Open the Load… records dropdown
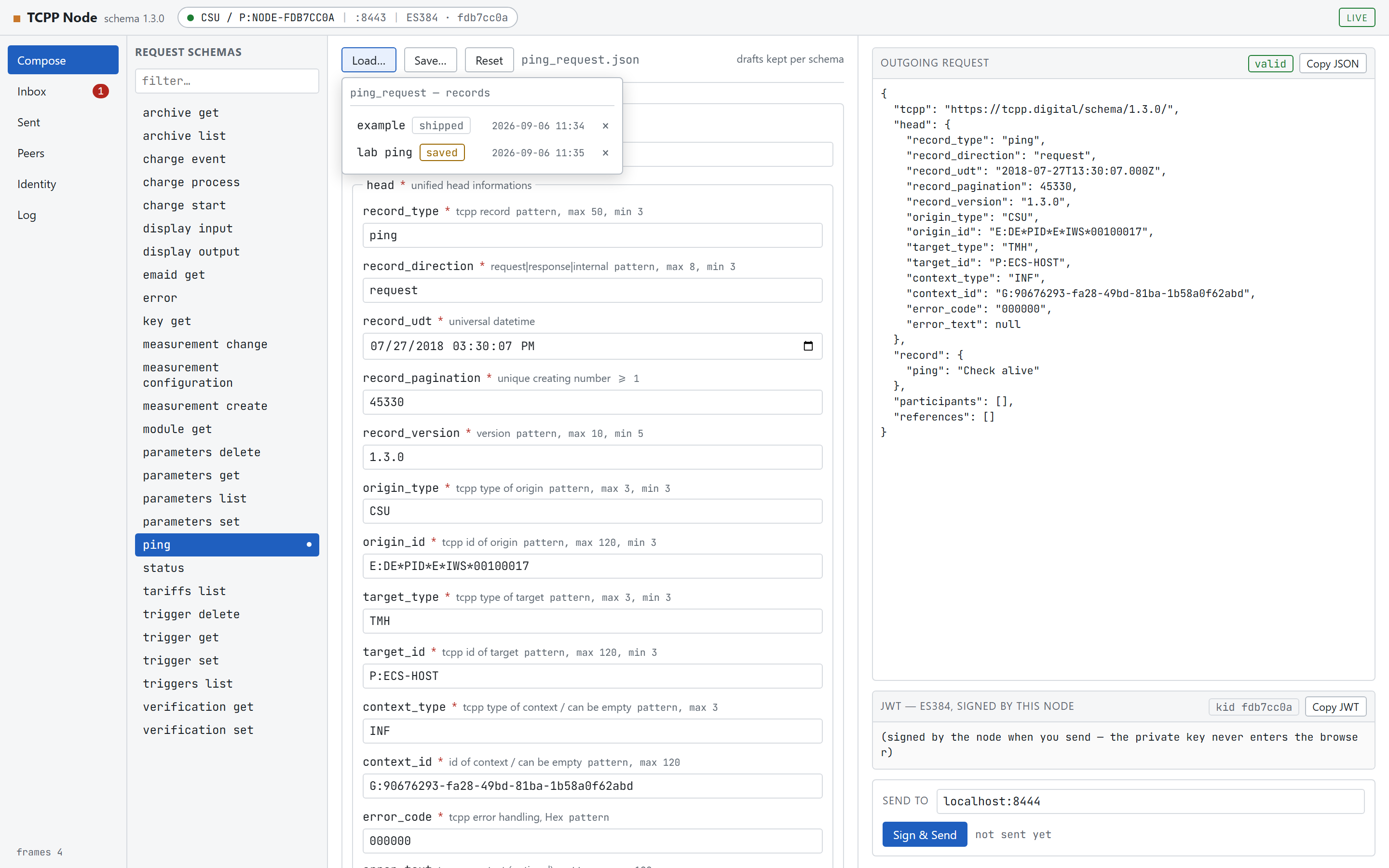 368,60
